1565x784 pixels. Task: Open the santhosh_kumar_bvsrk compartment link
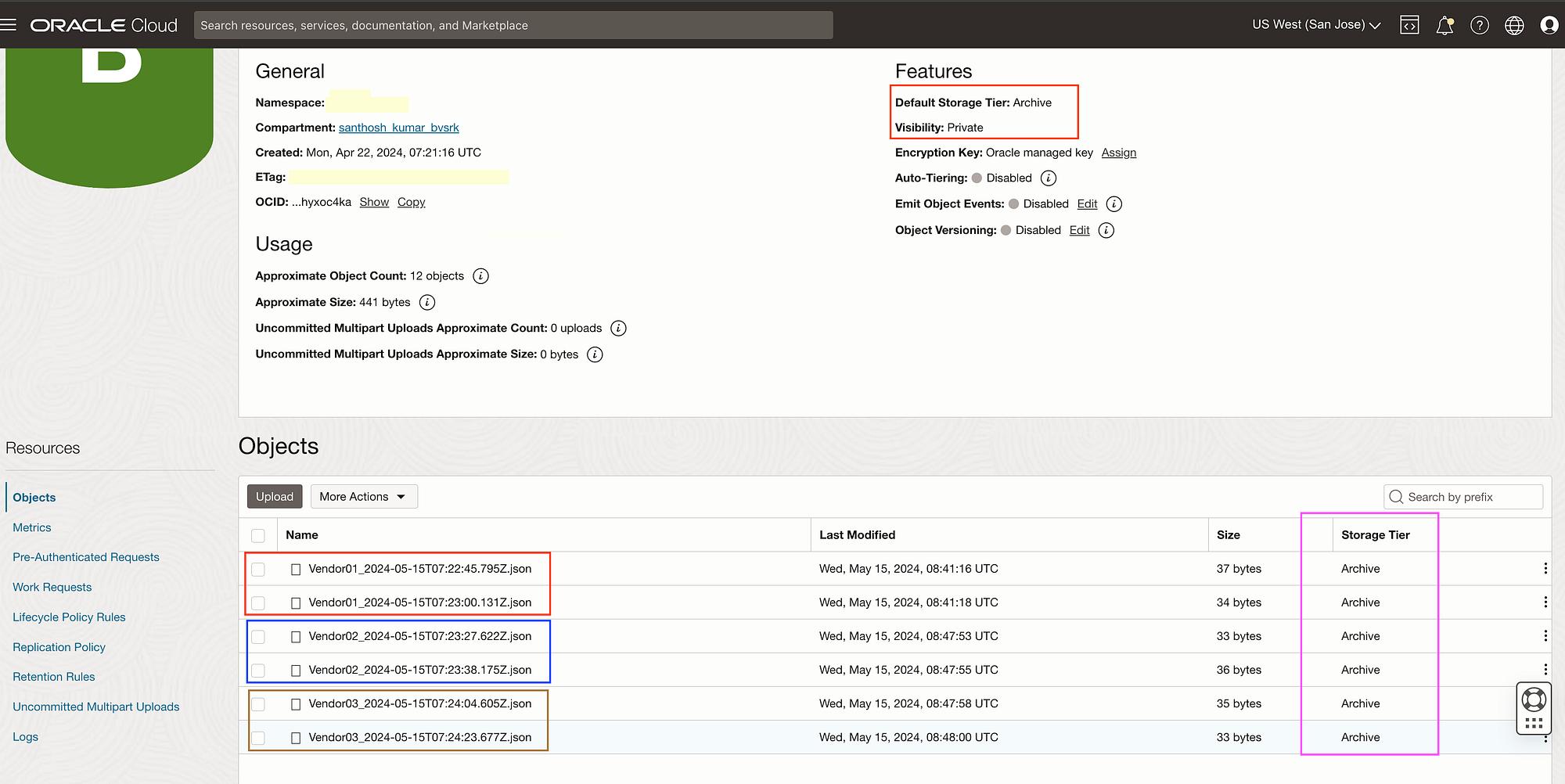[x=399, y=128]
